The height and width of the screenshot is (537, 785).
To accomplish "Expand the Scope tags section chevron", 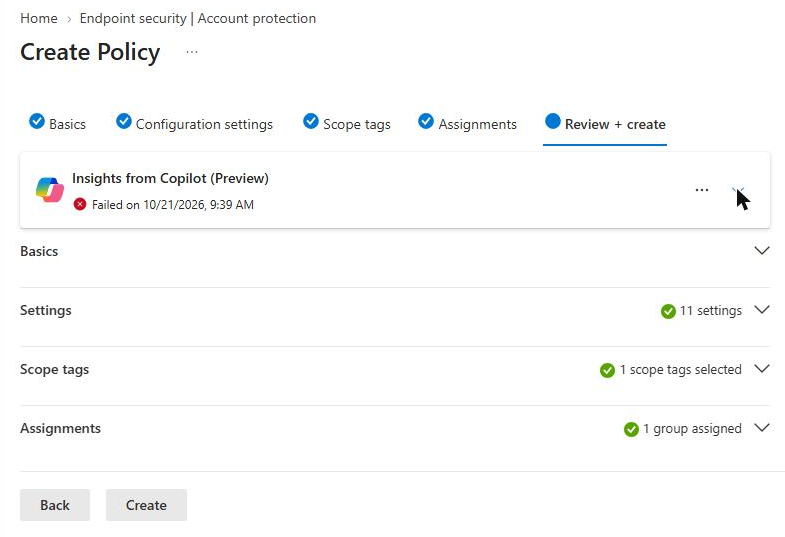I will [761, 368].
